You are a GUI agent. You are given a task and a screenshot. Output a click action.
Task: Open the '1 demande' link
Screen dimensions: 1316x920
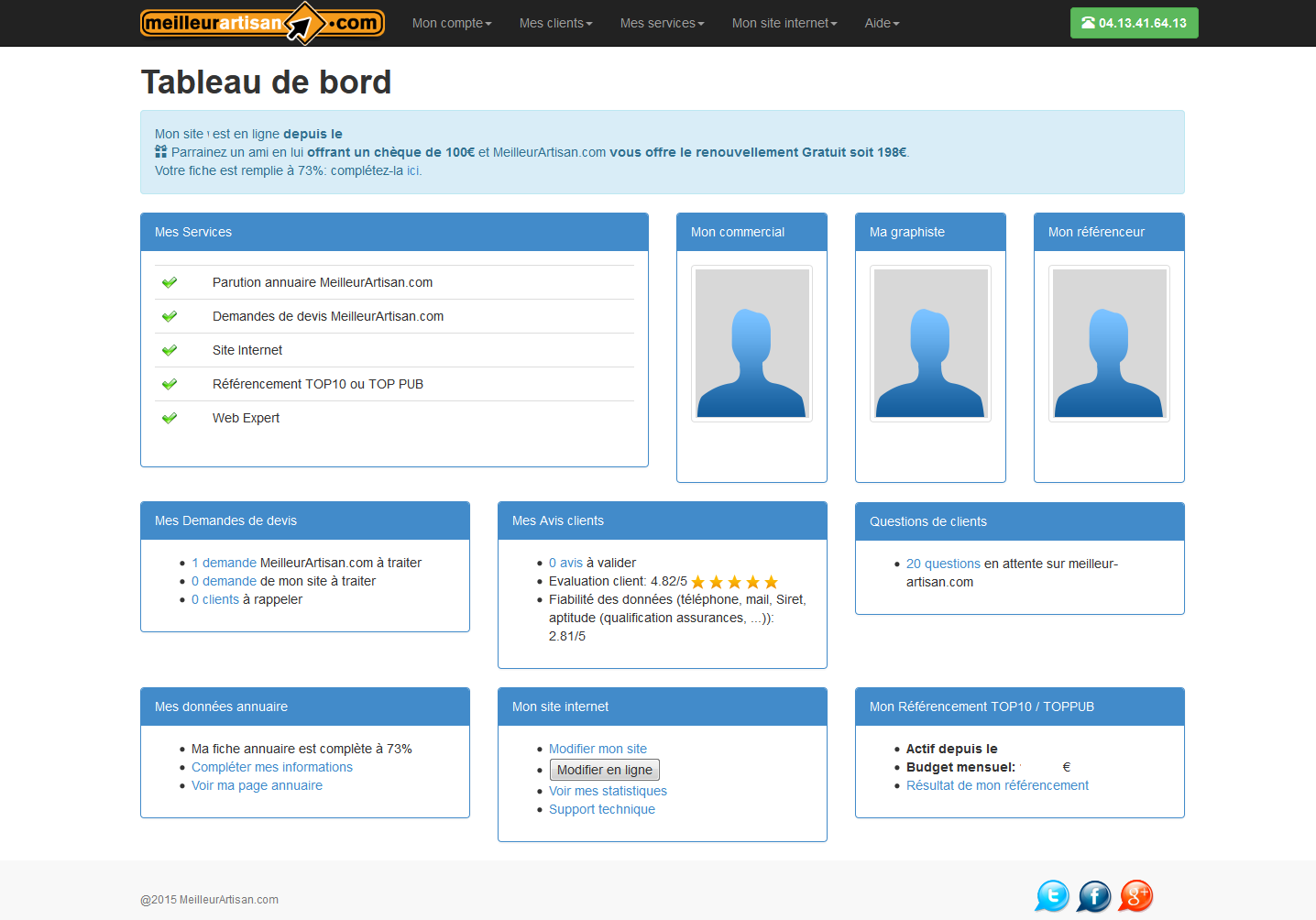[x=224, y=563]
